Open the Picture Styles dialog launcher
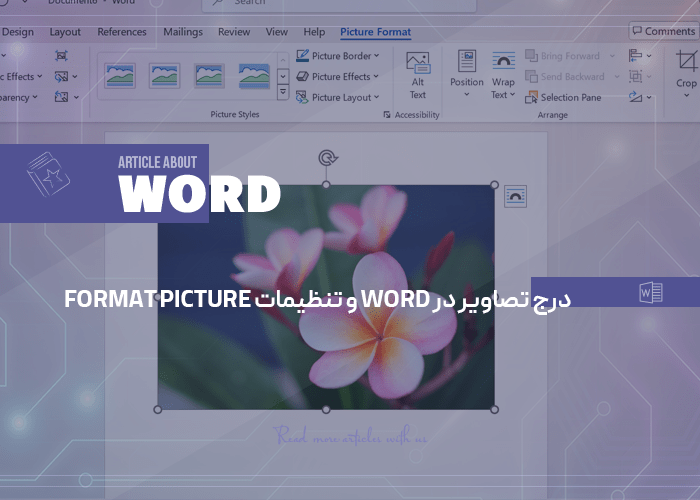 click(387, 115)
